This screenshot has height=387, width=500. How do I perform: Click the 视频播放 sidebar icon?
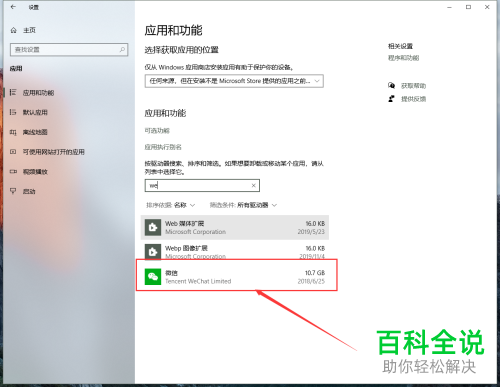13,171
